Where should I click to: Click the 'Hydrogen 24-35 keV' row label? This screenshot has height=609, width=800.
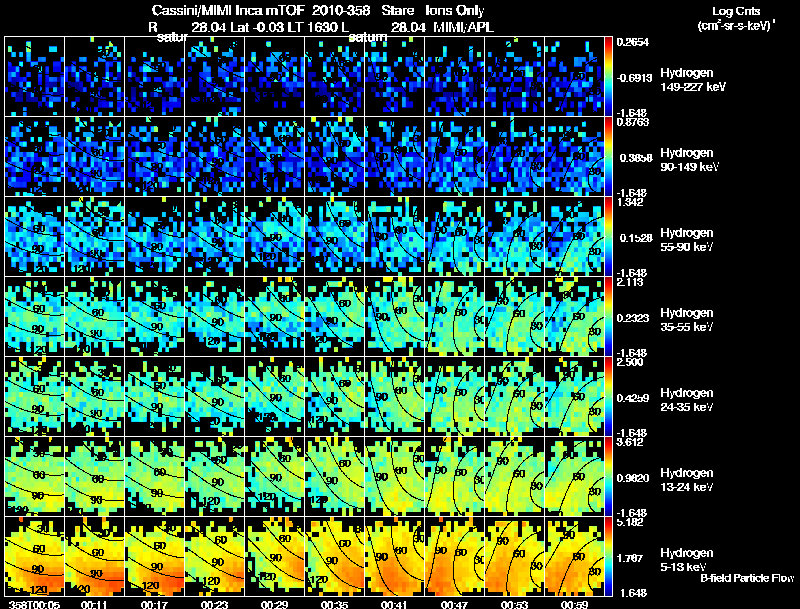[x=687, y=399]
